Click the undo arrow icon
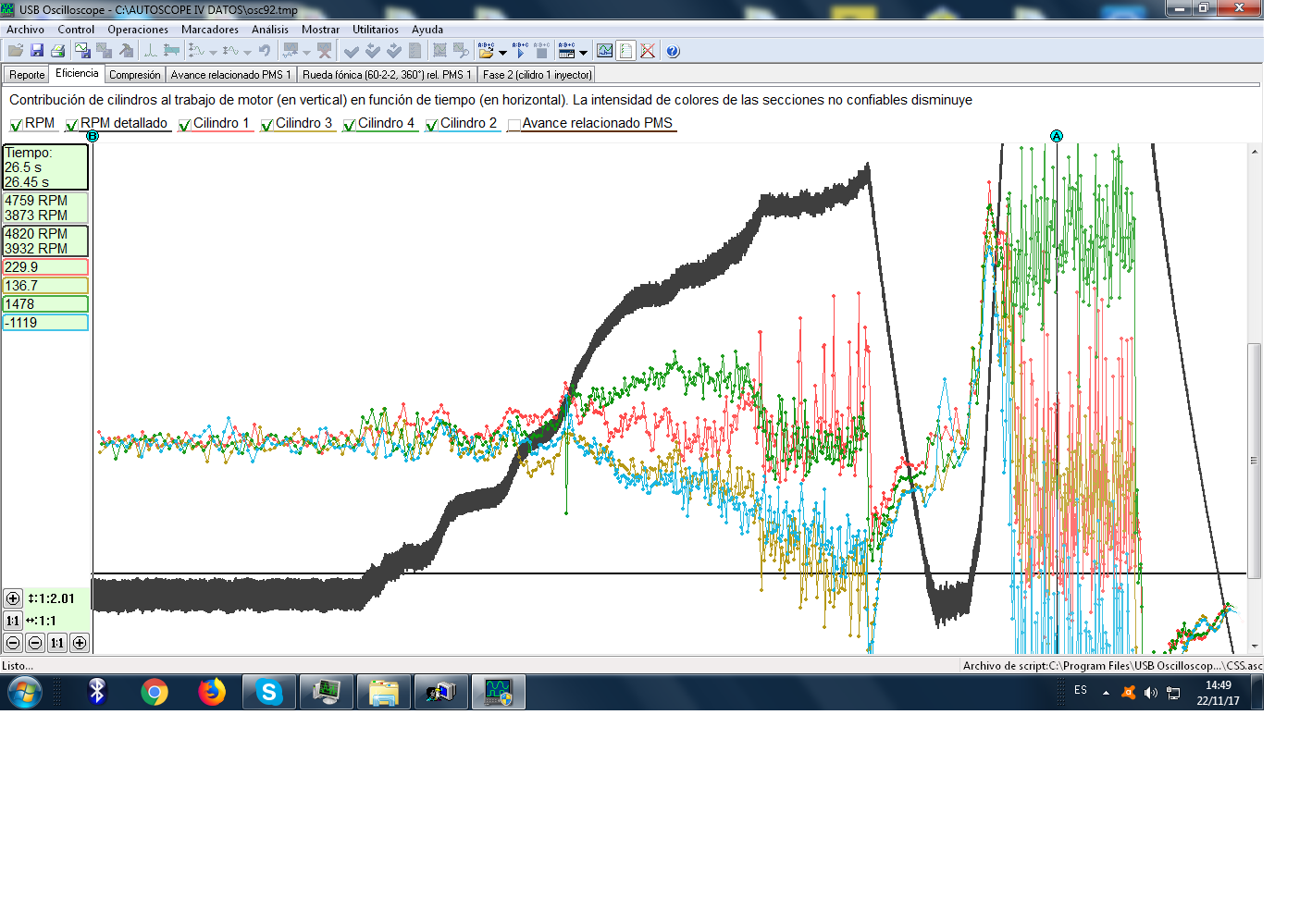The width and height of the screenshot is (1312, 924). click(266, 51)
